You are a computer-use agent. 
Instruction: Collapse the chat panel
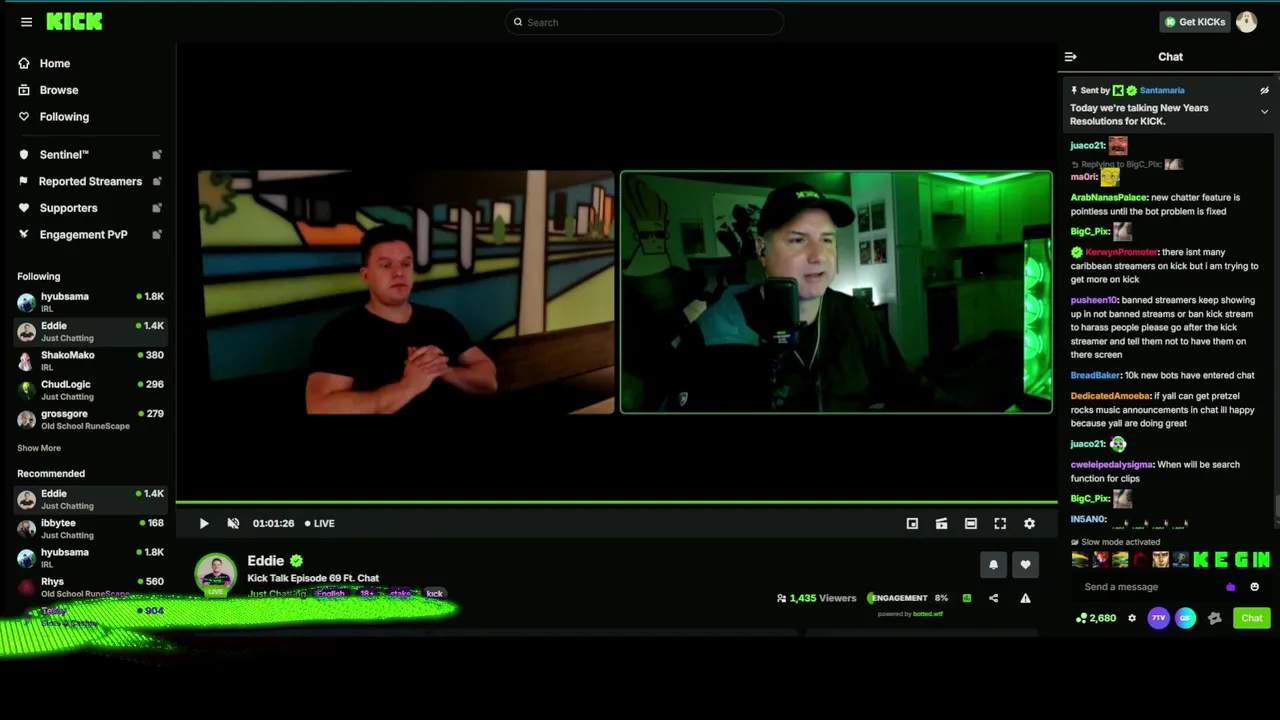coord(1070,57)
